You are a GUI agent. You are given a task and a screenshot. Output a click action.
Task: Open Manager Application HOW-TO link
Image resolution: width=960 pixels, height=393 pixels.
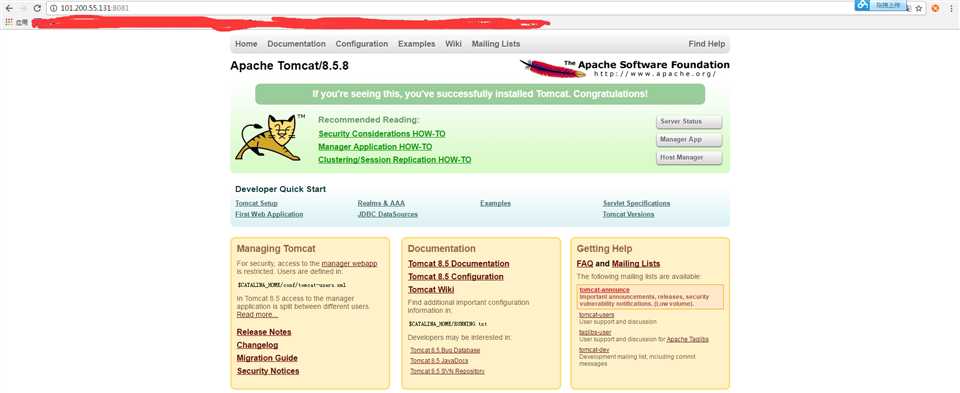tap(375, 147)
